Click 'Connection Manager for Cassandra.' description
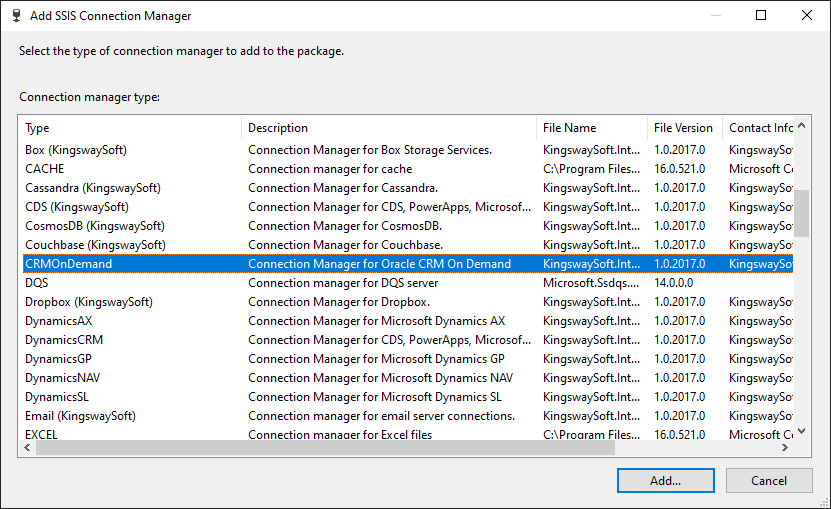The height and width of the screenshot is (509, 831). [x=343, y=188]
